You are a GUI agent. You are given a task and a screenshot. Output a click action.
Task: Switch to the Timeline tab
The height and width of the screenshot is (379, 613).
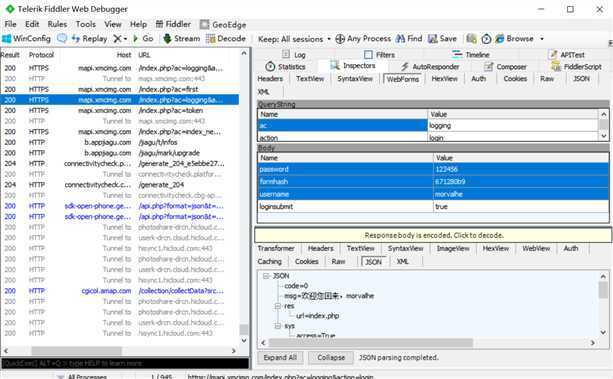[x=470, y=55]
